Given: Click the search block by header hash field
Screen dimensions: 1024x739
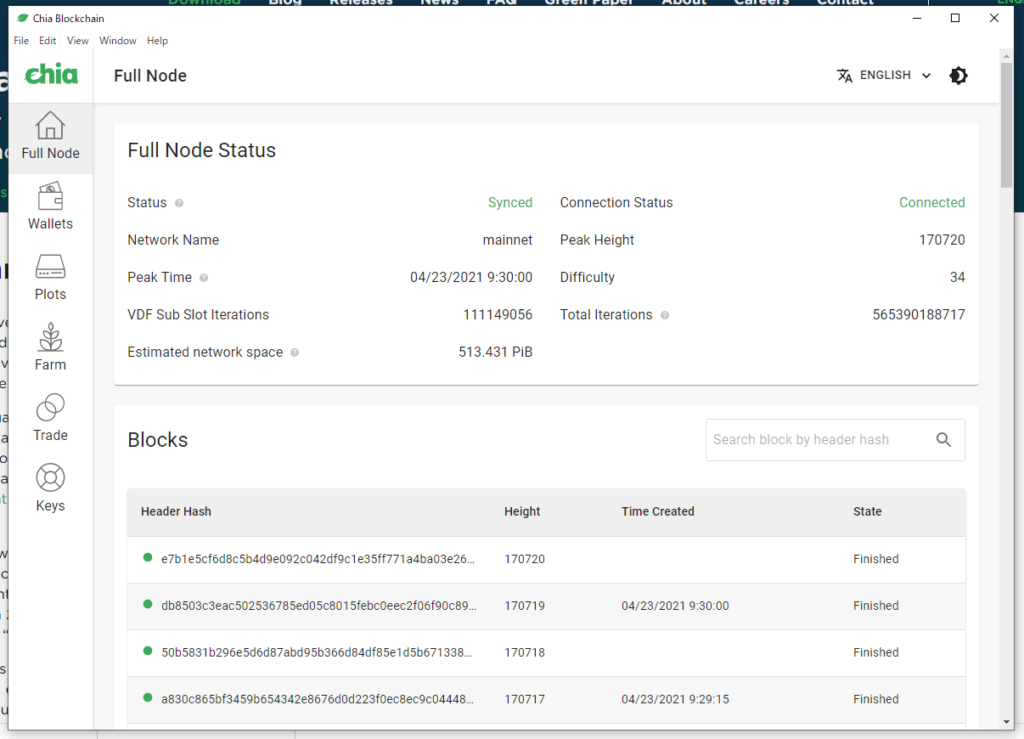Looking at the screenshot, I should (816, 440).
